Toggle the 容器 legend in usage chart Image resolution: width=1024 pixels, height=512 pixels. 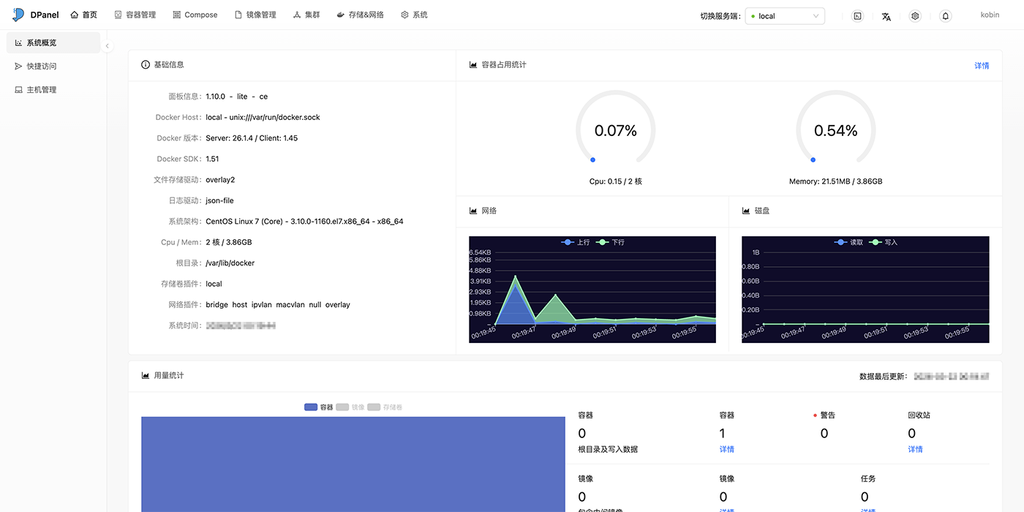[319, 407]
